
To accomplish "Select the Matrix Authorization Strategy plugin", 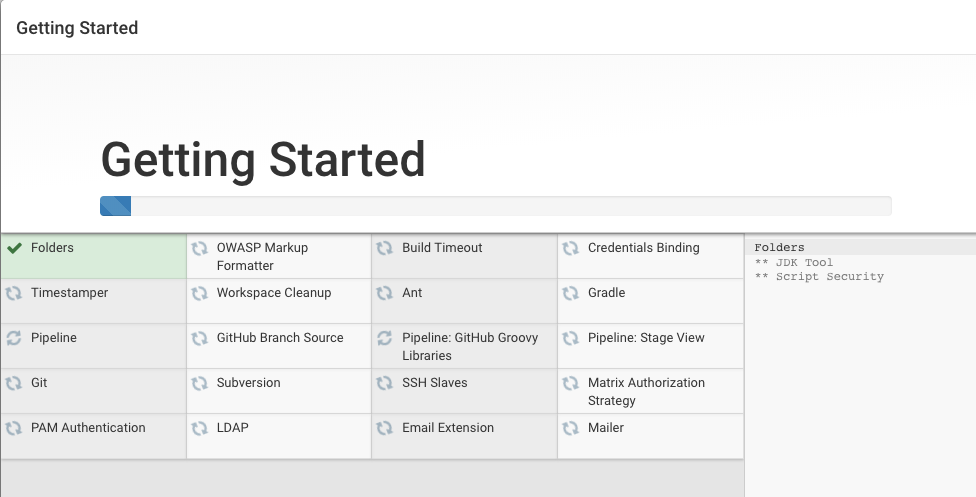I will click(645, 391).
